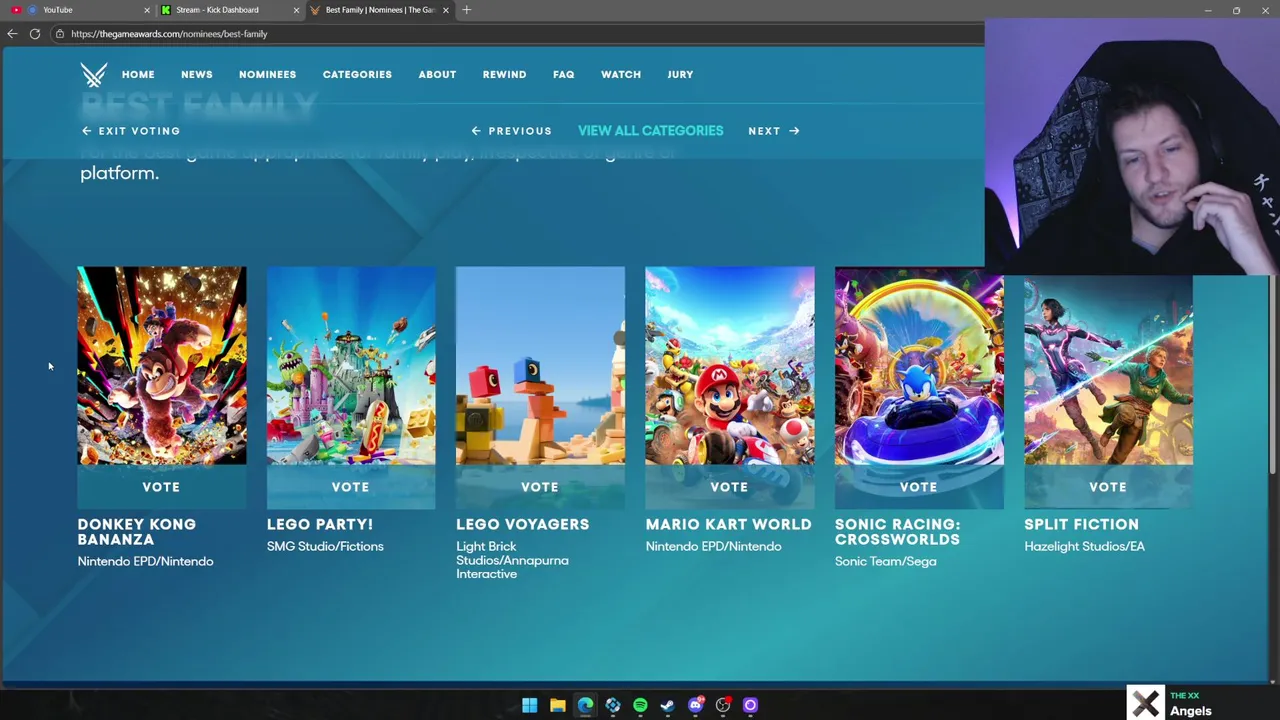Open the Windows Start menu
The height and width of the screenshot is (720, 1280).
(x=530, y=705)
